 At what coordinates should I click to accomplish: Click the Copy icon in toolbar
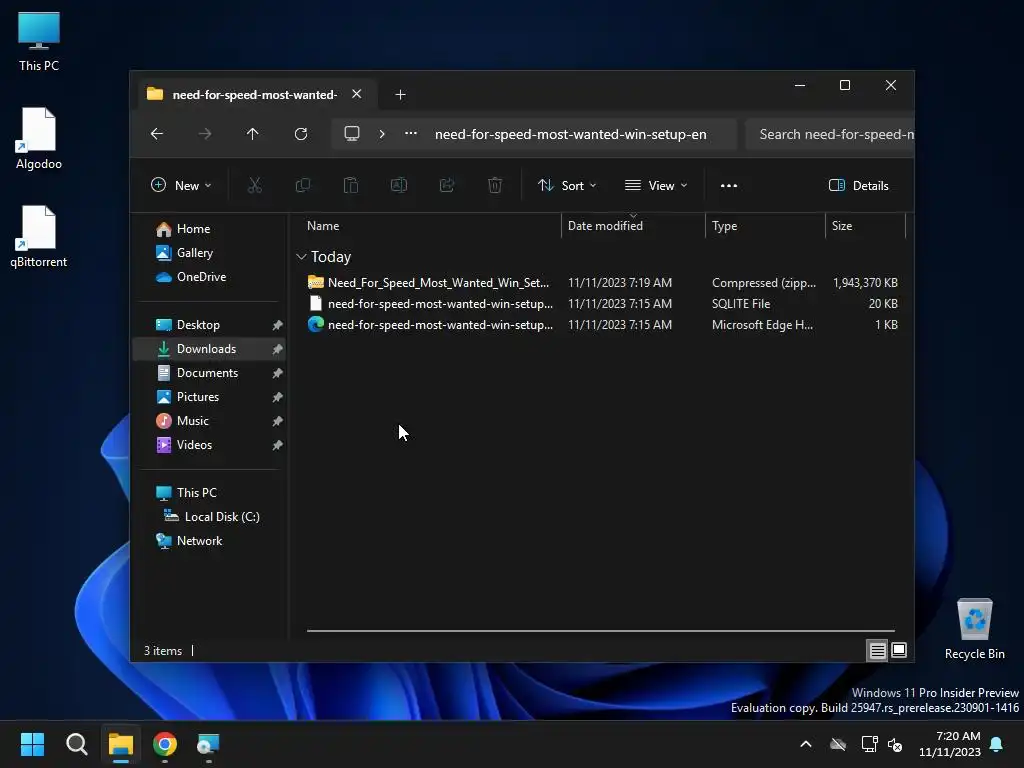pyautogui.click(x=302, y=185)
